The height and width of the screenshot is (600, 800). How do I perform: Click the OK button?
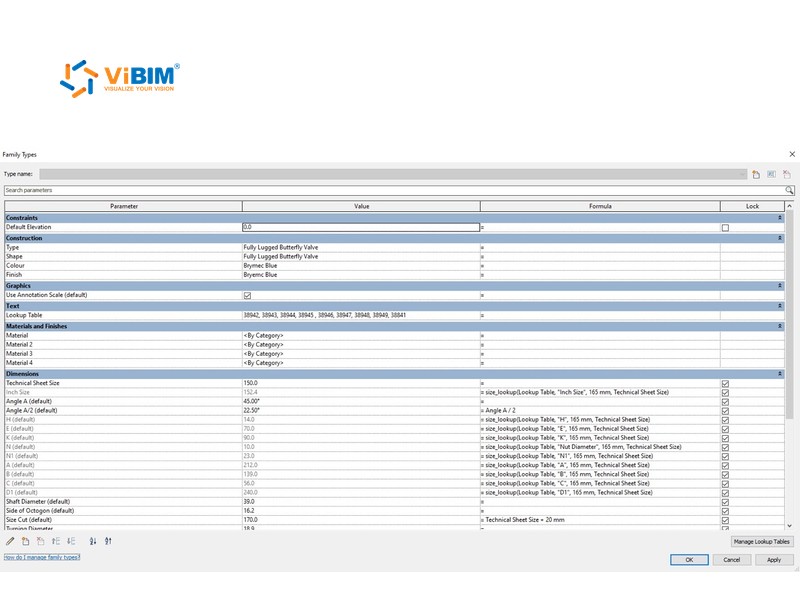689,560
